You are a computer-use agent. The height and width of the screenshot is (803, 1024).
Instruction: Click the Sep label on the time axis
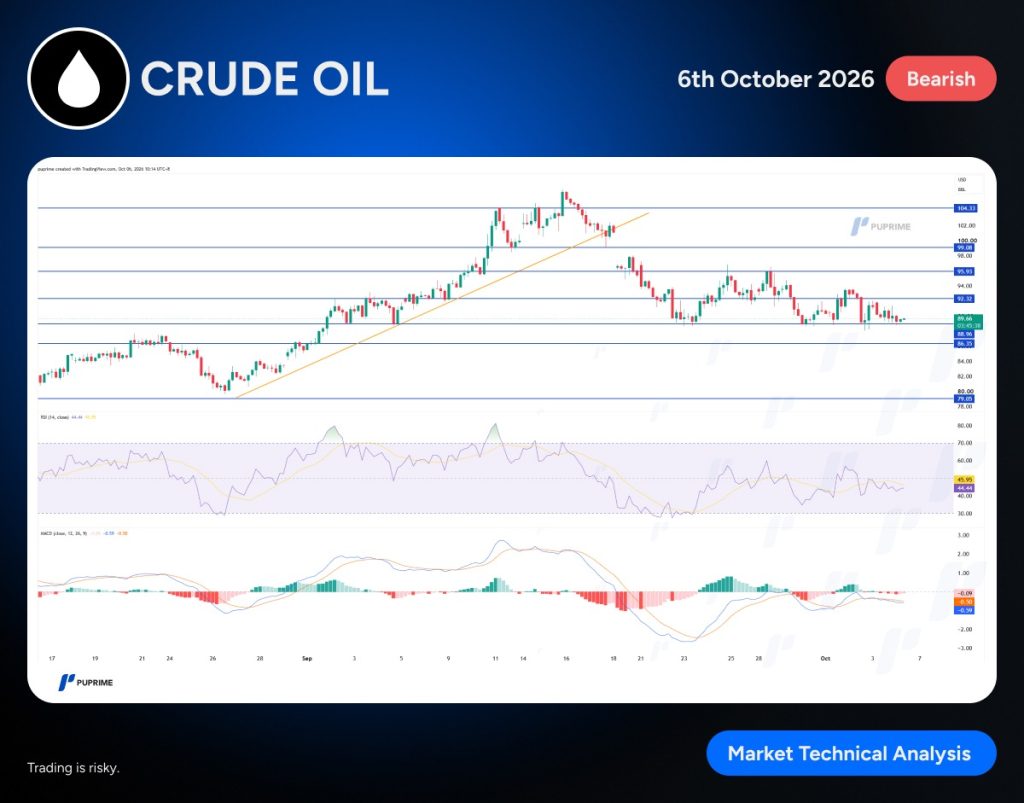(x=307, y=659)
